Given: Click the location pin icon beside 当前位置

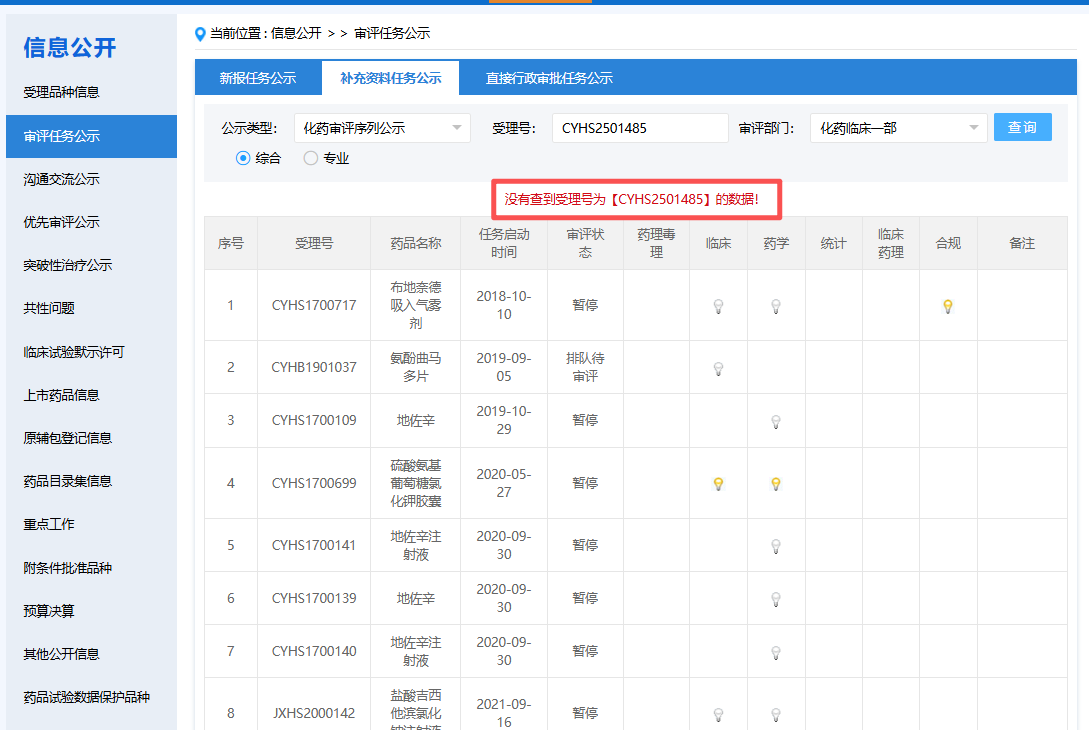Looking at the screenshot, I should click(200, 33).
